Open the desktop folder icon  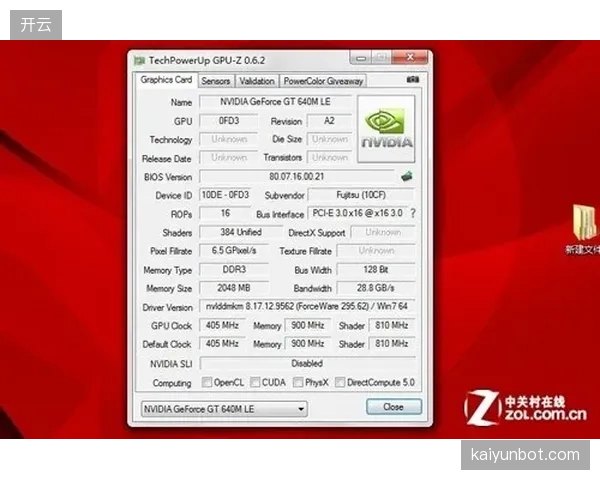[584, 223]
